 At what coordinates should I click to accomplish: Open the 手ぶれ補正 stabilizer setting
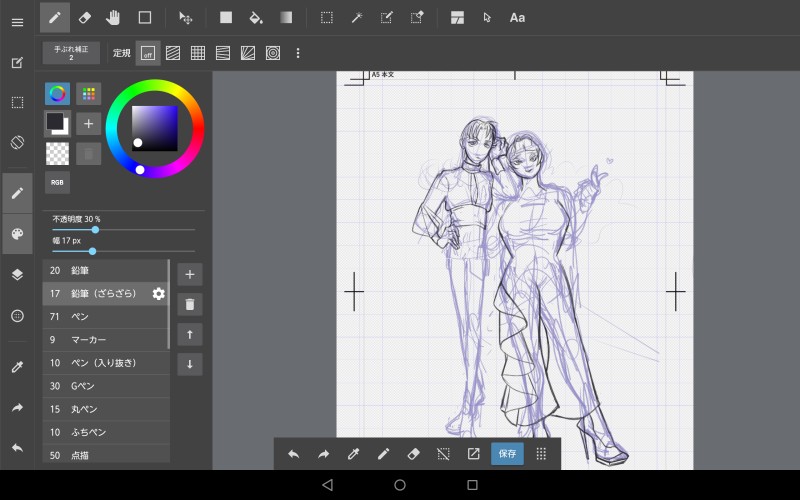click(71, 53)
